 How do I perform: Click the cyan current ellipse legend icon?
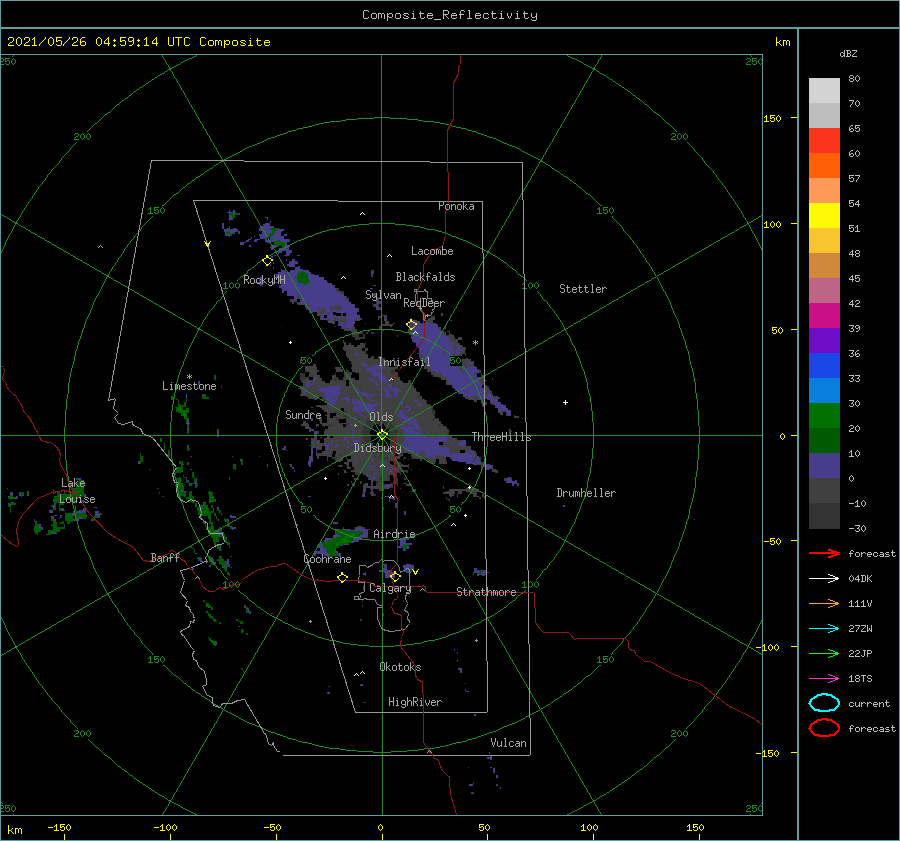pyautogui.click(x=825, y=703)
